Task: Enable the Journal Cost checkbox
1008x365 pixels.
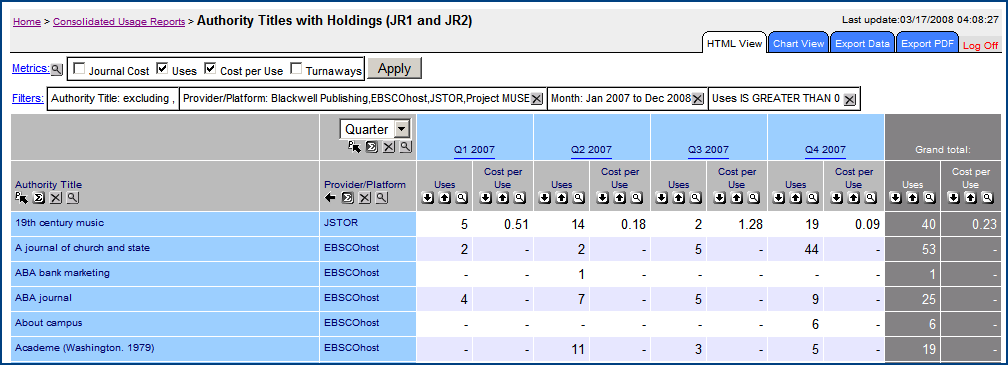Action: 79,69
